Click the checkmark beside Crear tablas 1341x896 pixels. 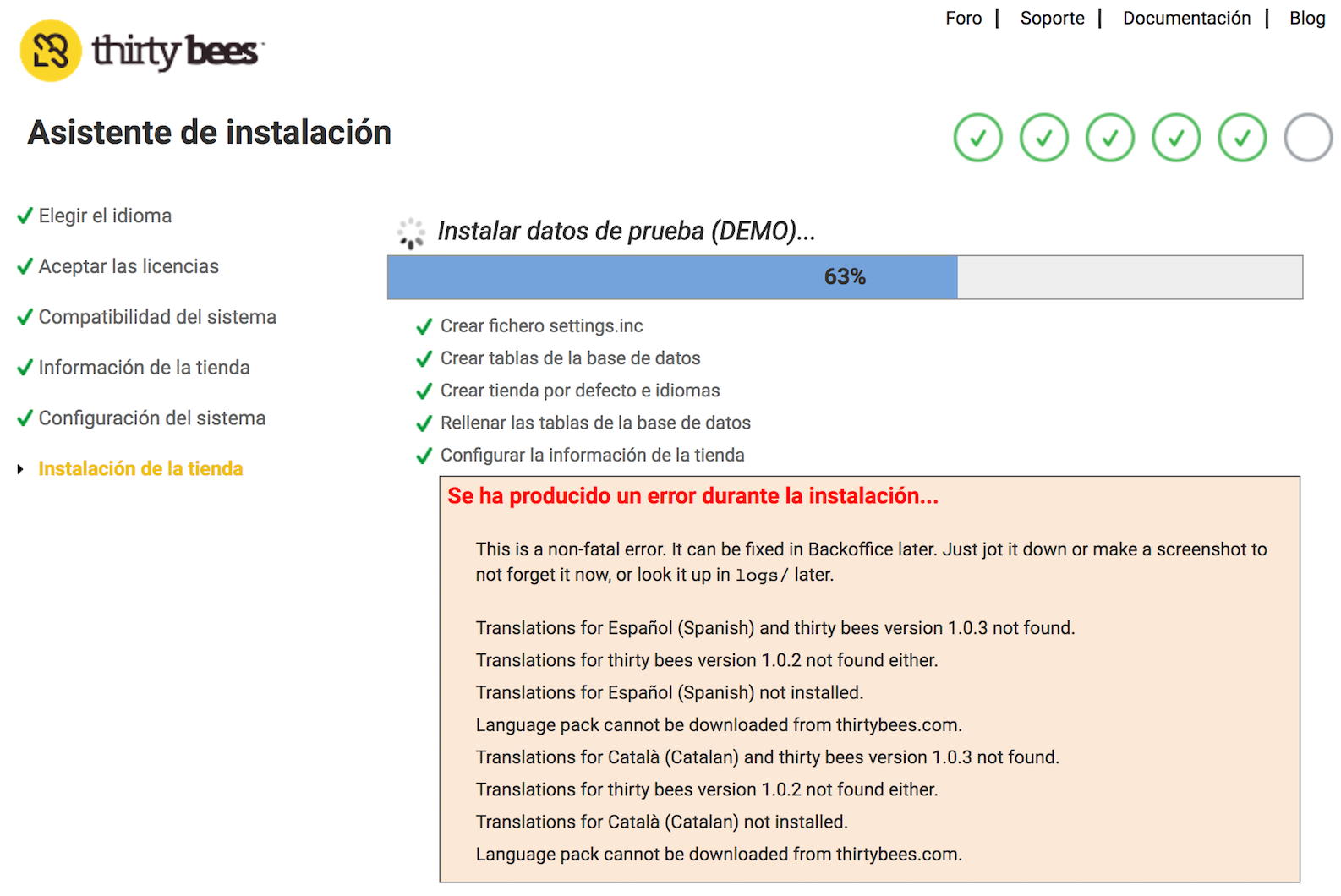(x=424, y=358)
